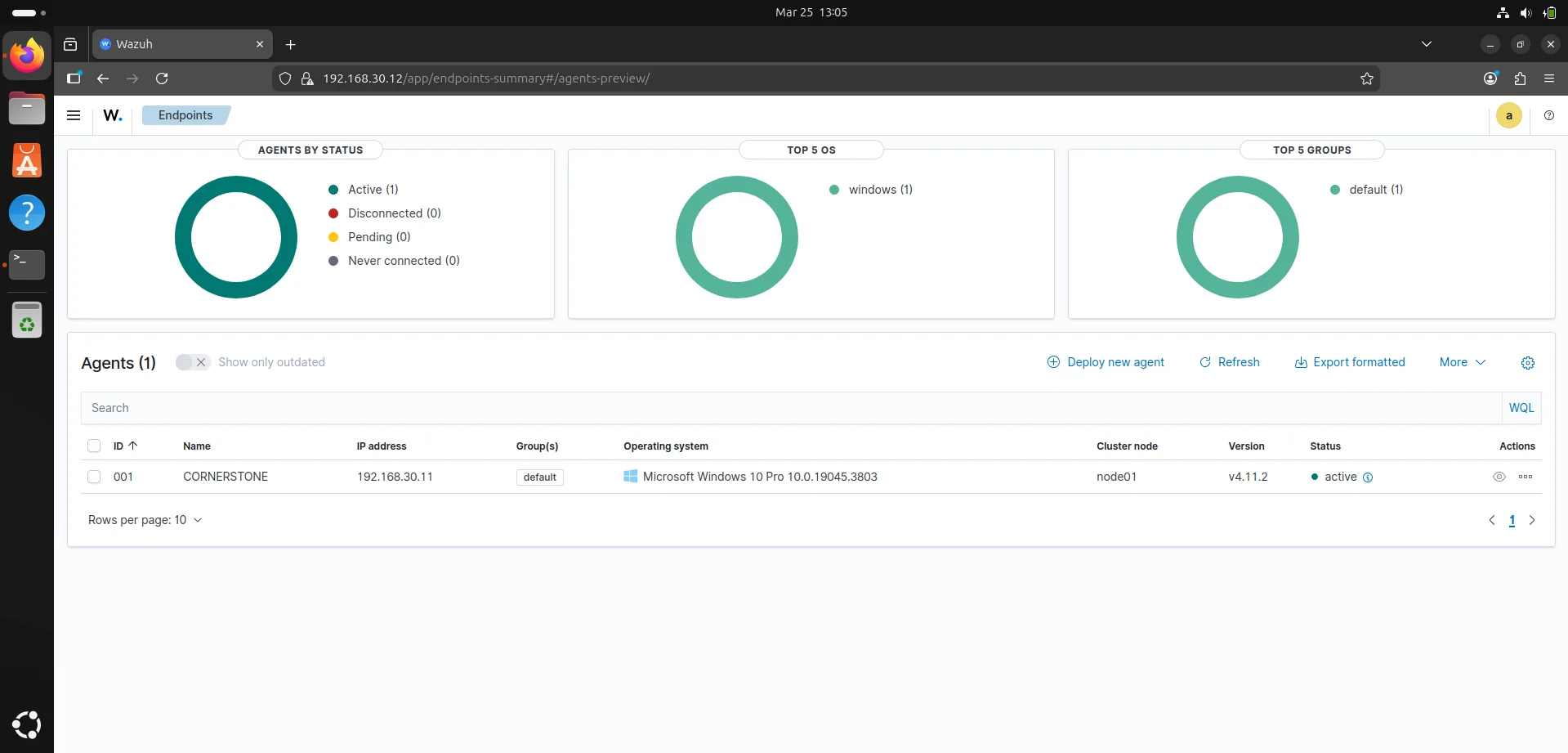Bookmark this page with the star icon
The width and height of the screenshot is (1568, 753).
[1366, 78]
